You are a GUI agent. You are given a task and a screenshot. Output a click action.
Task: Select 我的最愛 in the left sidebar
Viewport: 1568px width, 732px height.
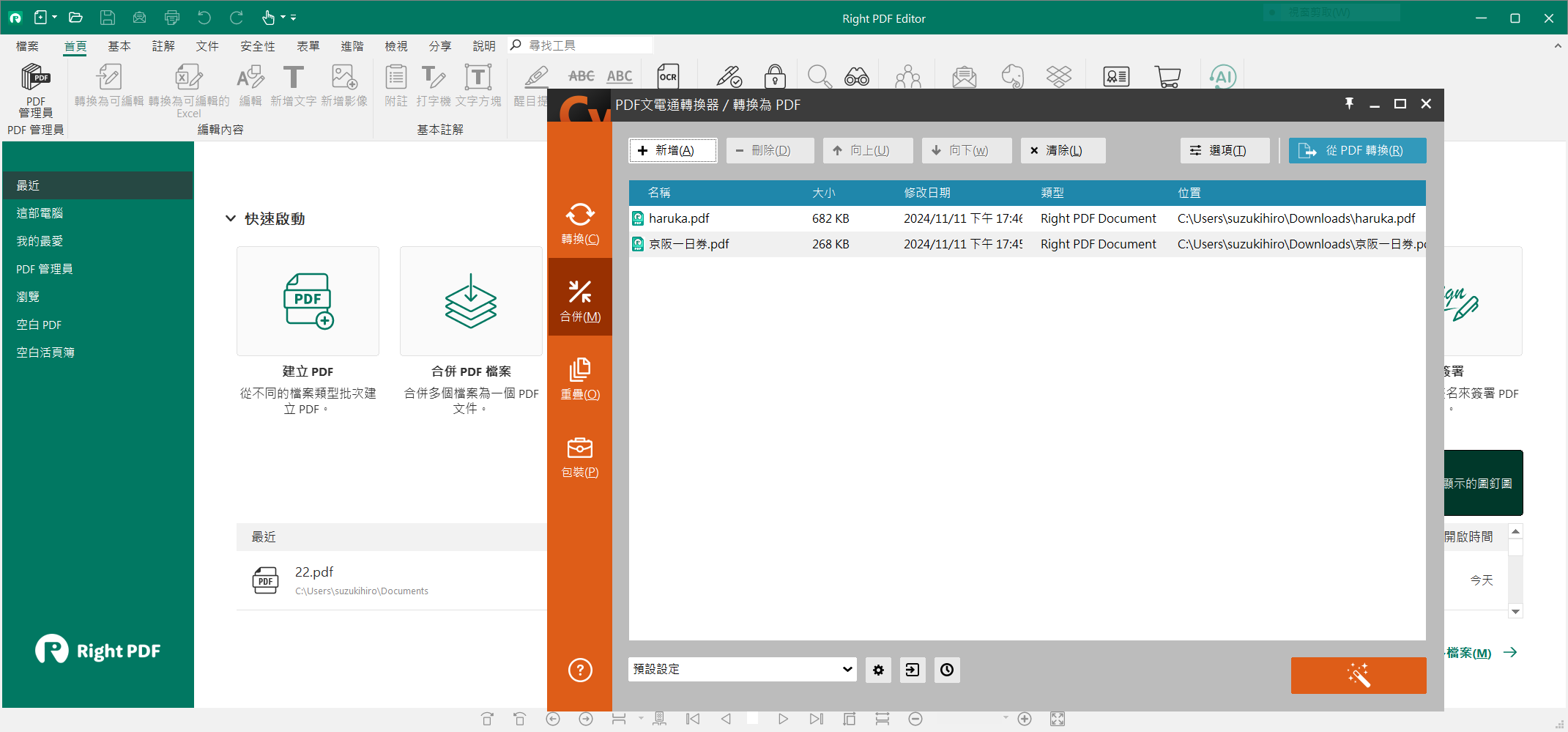click(97, 241)
